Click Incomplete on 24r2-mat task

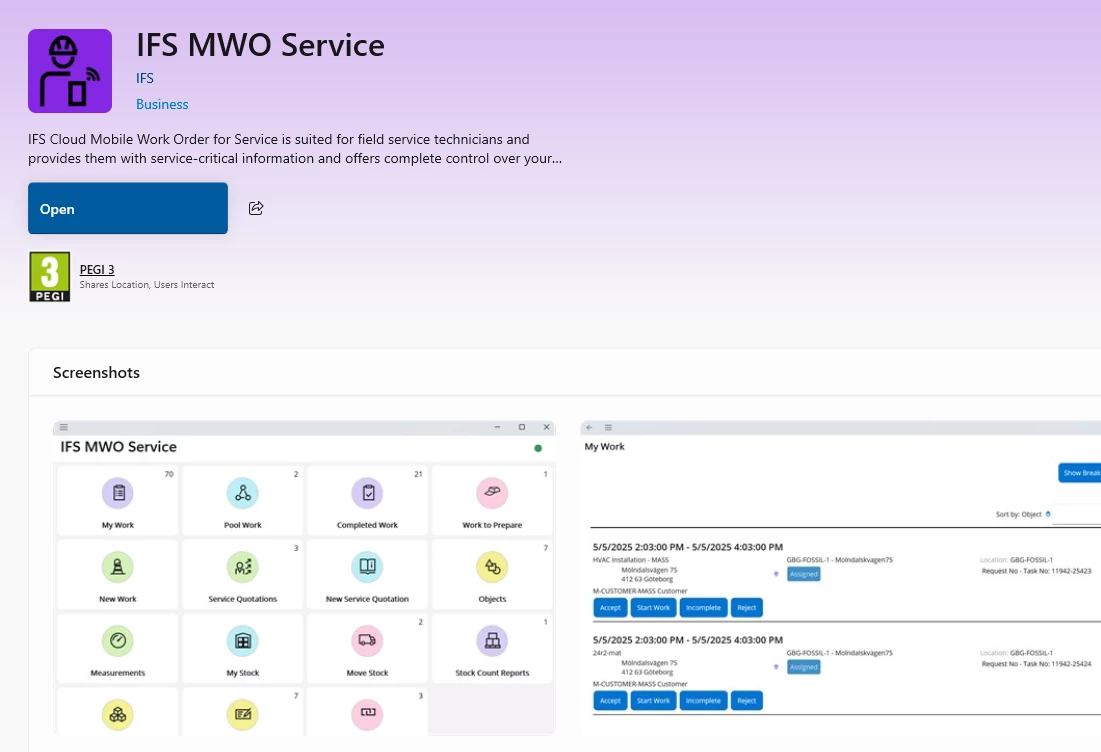click(x=704, y=700)
